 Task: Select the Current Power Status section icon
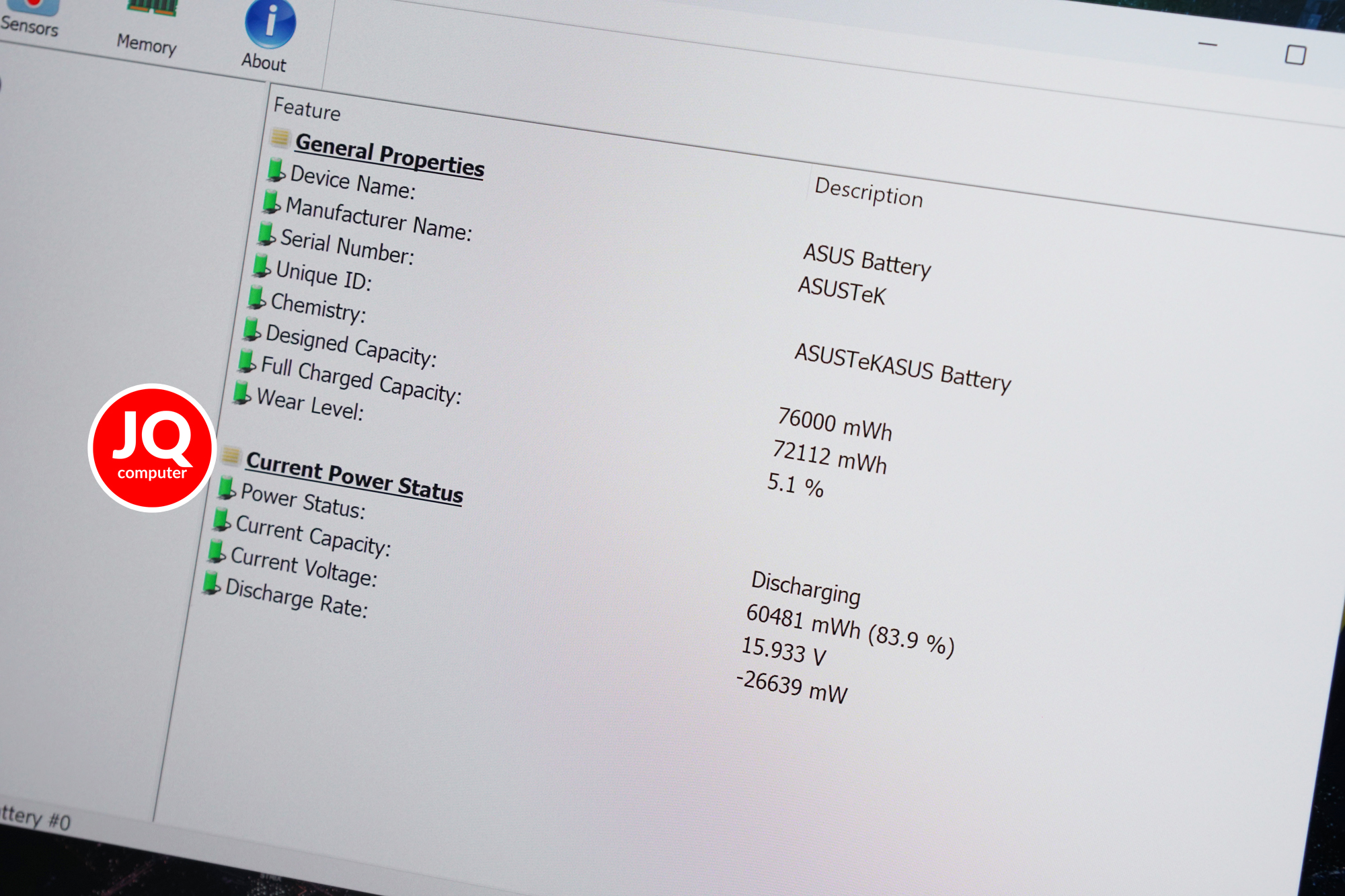click(231, 455)
